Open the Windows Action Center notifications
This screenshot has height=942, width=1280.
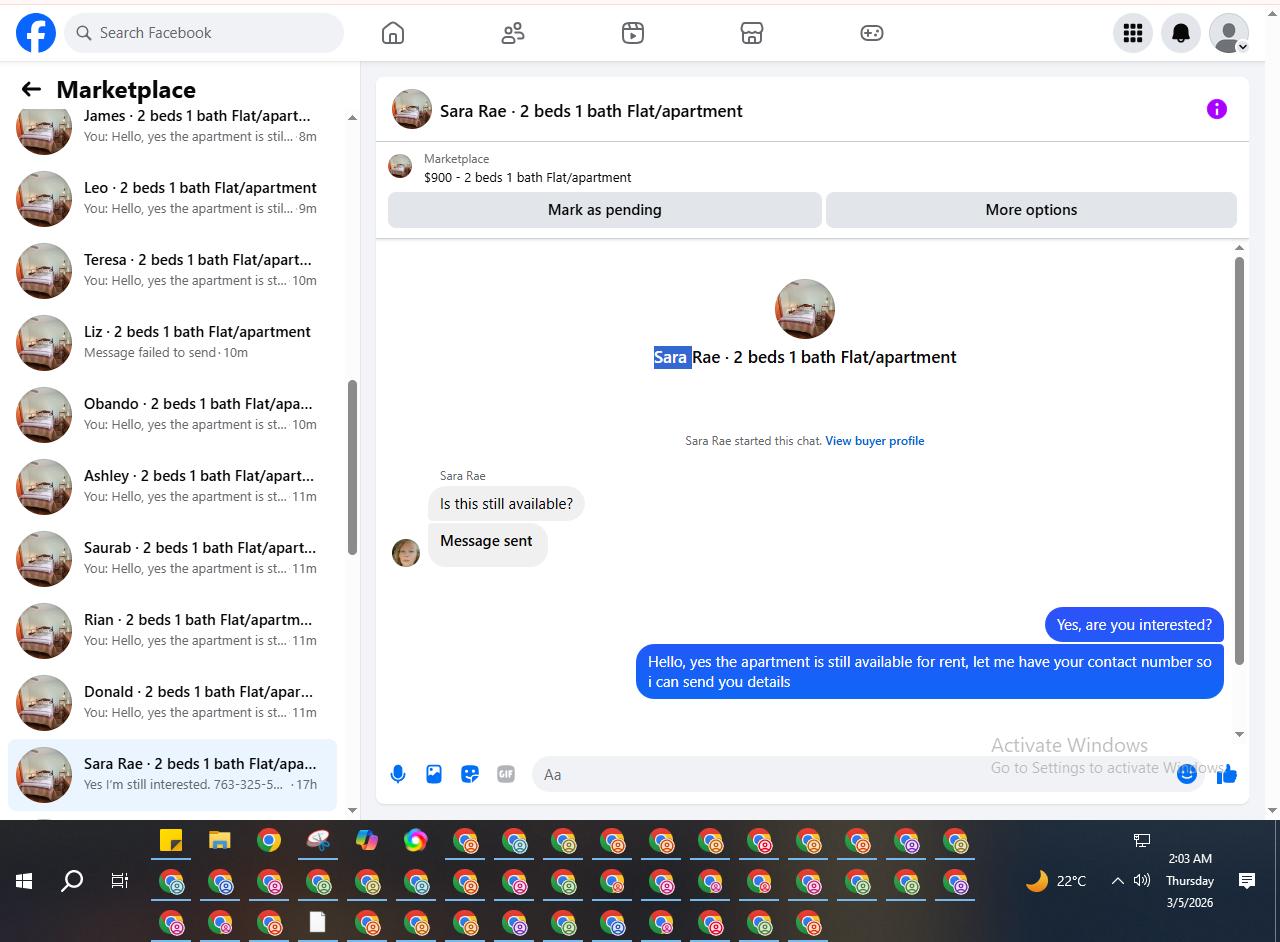click(x=1247, y=881)
